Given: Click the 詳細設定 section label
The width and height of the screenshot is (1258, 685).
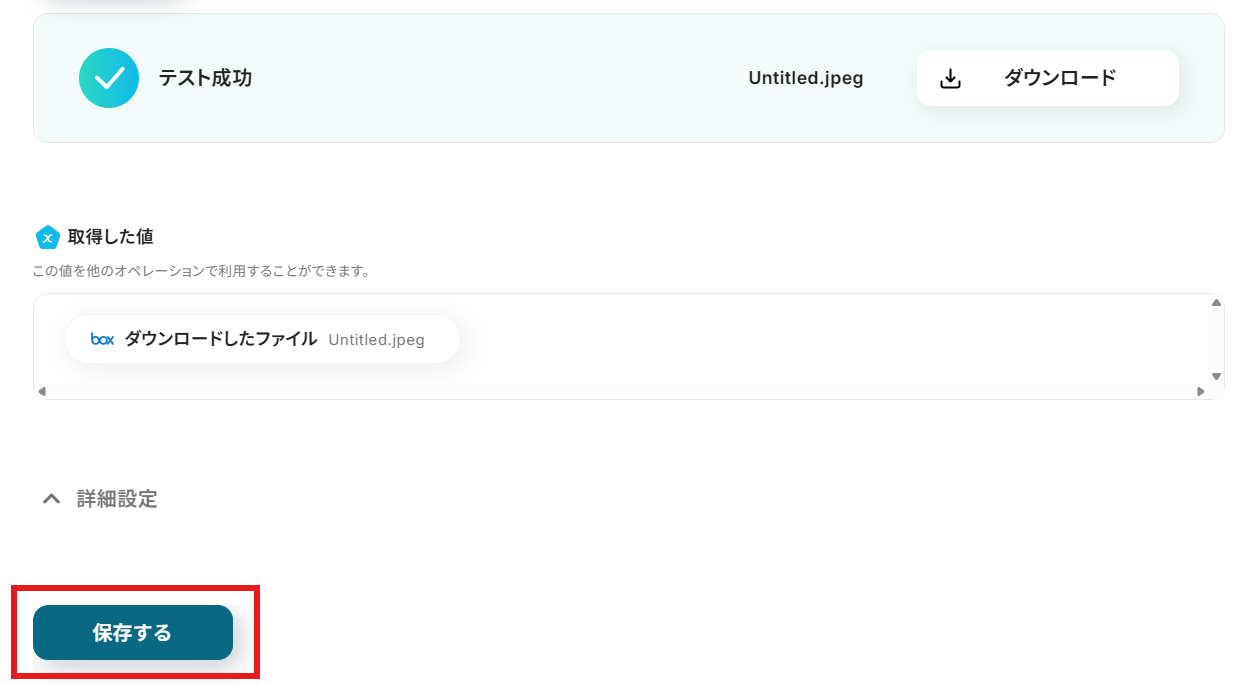Looking at the screenshot, I should (117, 499).
